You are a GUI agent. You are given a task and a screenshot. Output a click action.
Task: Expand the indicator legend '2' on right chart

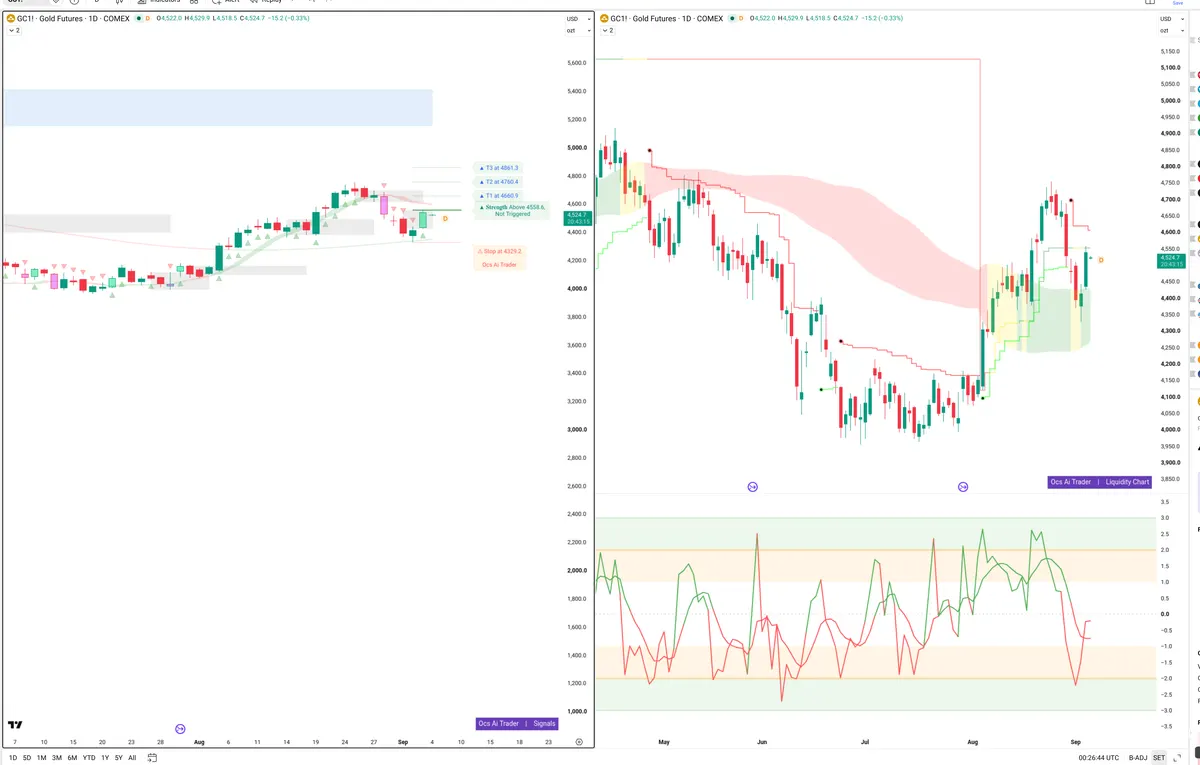point(607,31)
